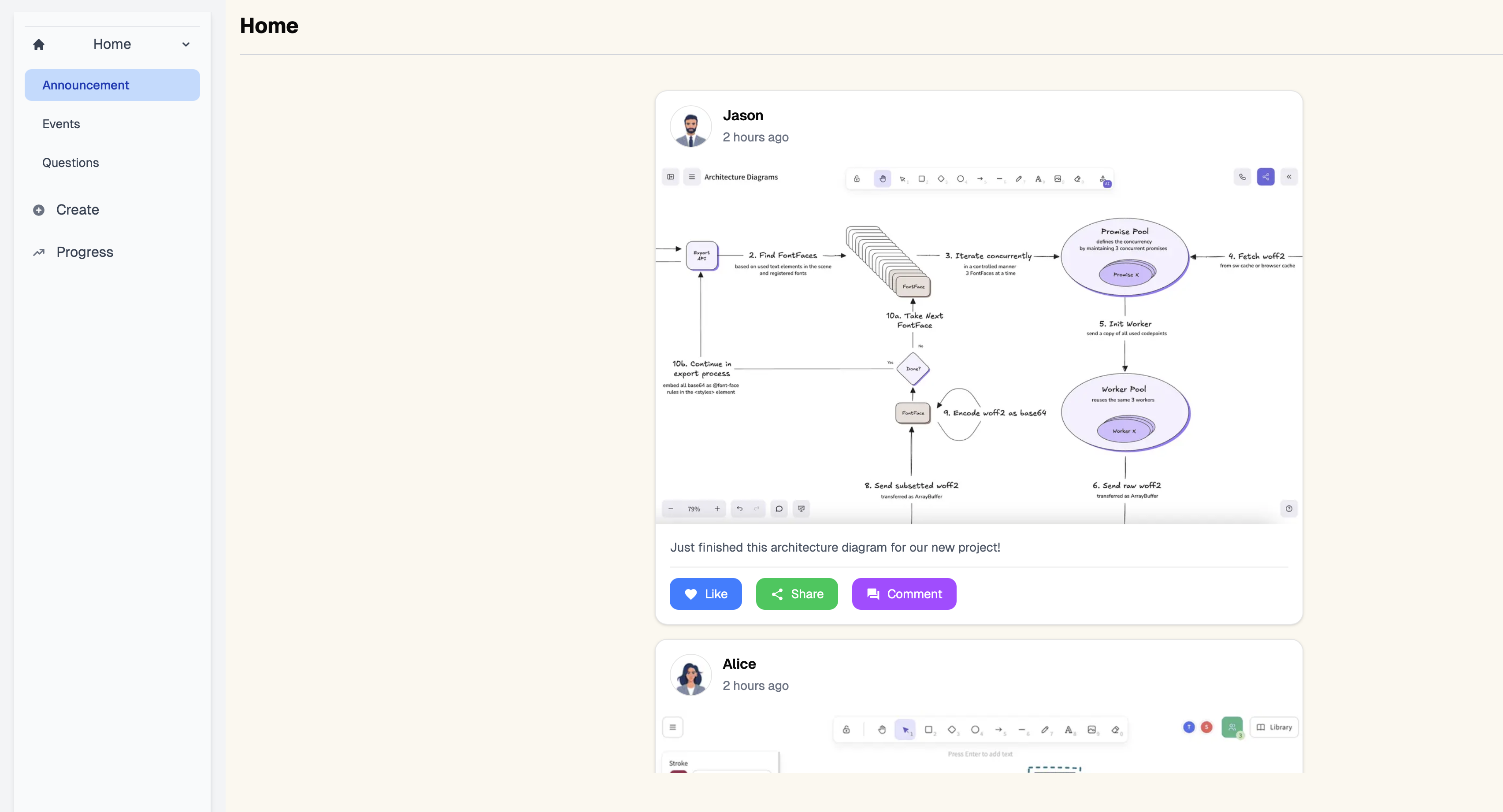This screenshot has height=812, width=1503.
Task: Click the AI shapes tool icon
Action: point(1103,180)
